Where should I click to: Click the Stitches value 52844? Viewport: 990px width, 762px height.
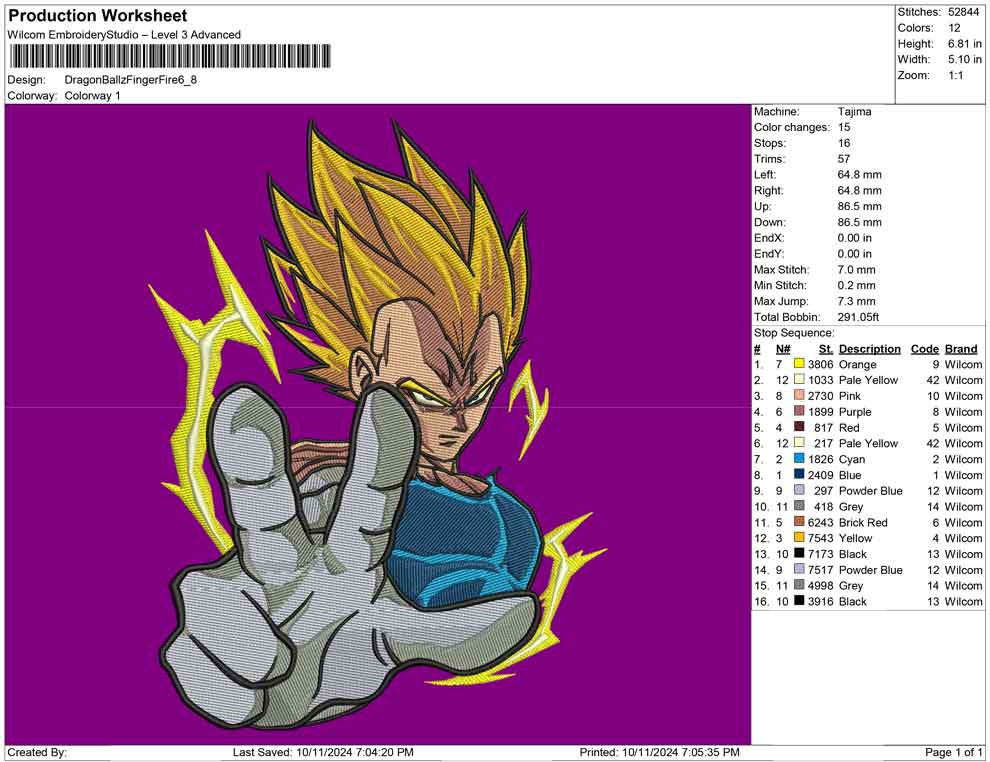coord(964,12)
